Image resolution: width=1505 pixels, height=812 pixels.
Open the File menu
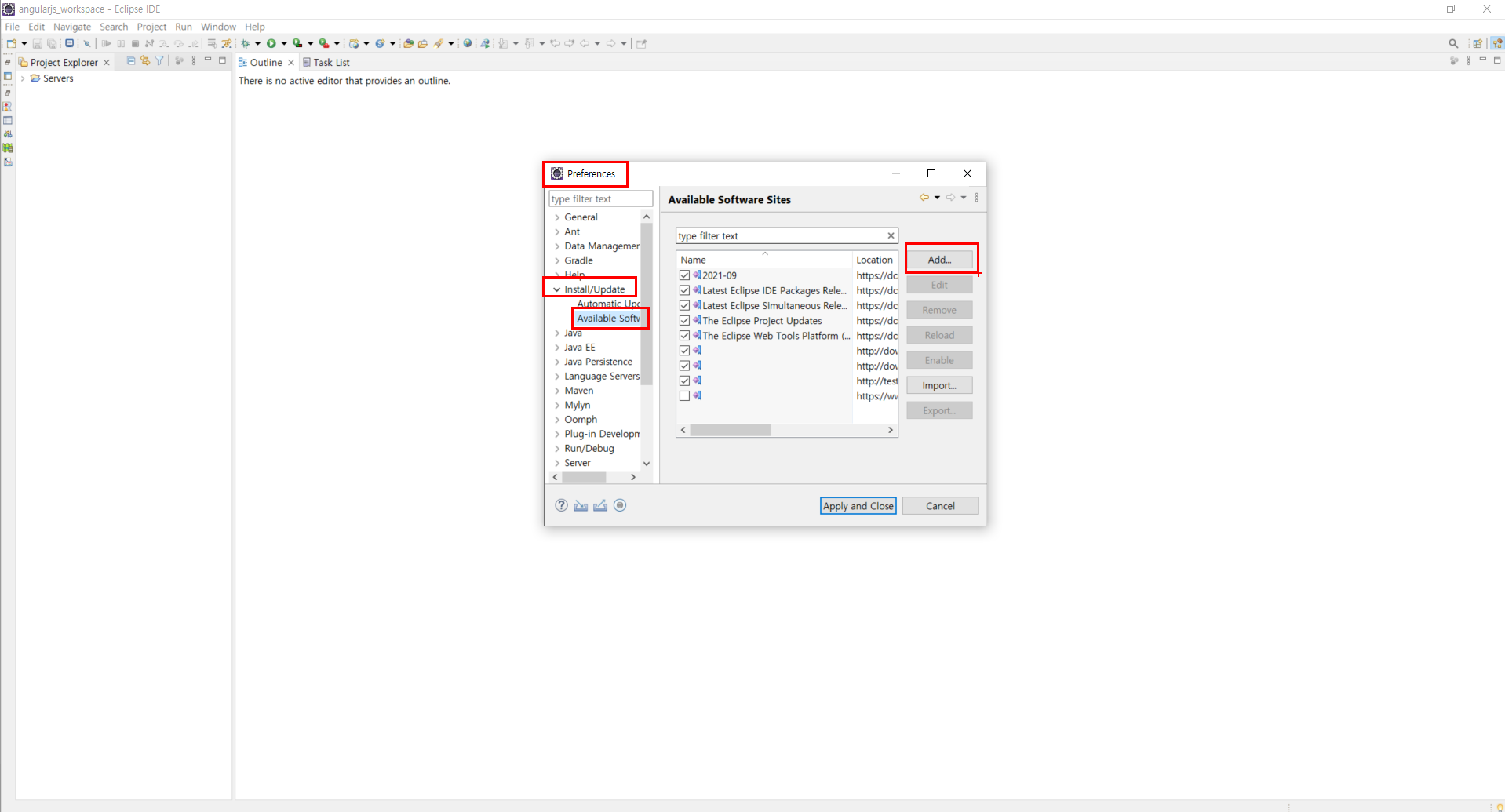[13, 27]
